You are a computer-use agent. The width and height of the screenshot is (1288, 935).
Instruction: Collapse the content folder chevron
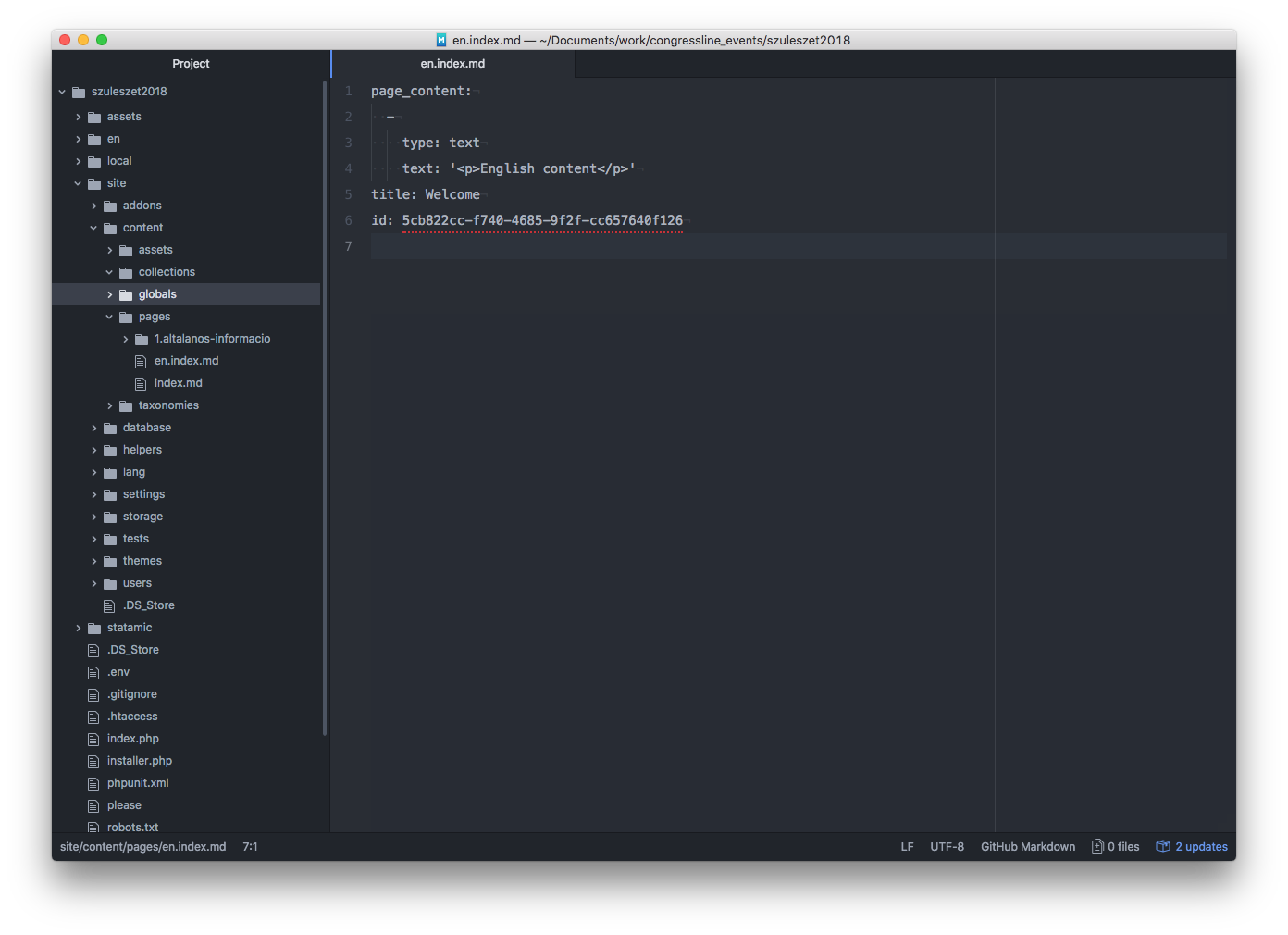93,228
